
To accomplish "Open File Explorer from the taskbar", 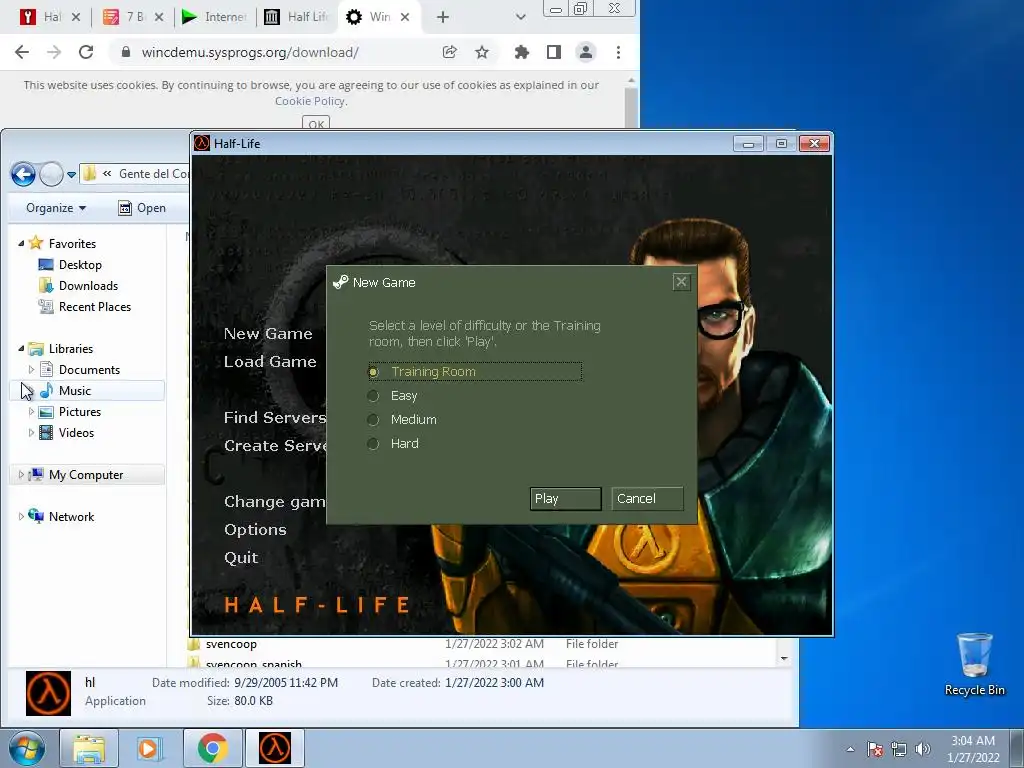I will coord(89,748).
